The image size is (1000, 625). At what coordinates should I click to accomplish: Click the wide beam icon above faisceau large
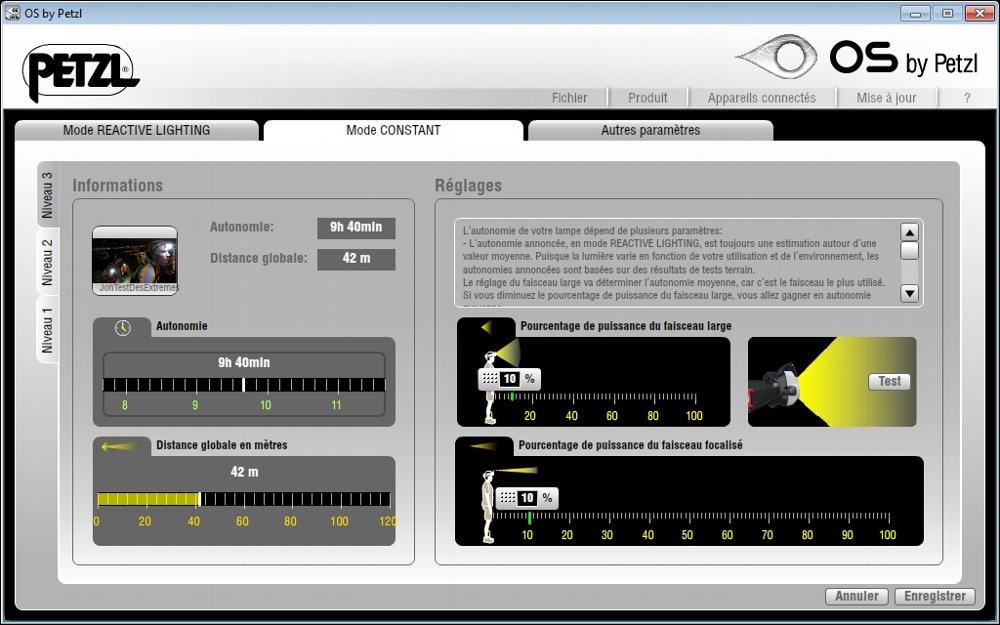pyautogui.click(x=487, y=327)
